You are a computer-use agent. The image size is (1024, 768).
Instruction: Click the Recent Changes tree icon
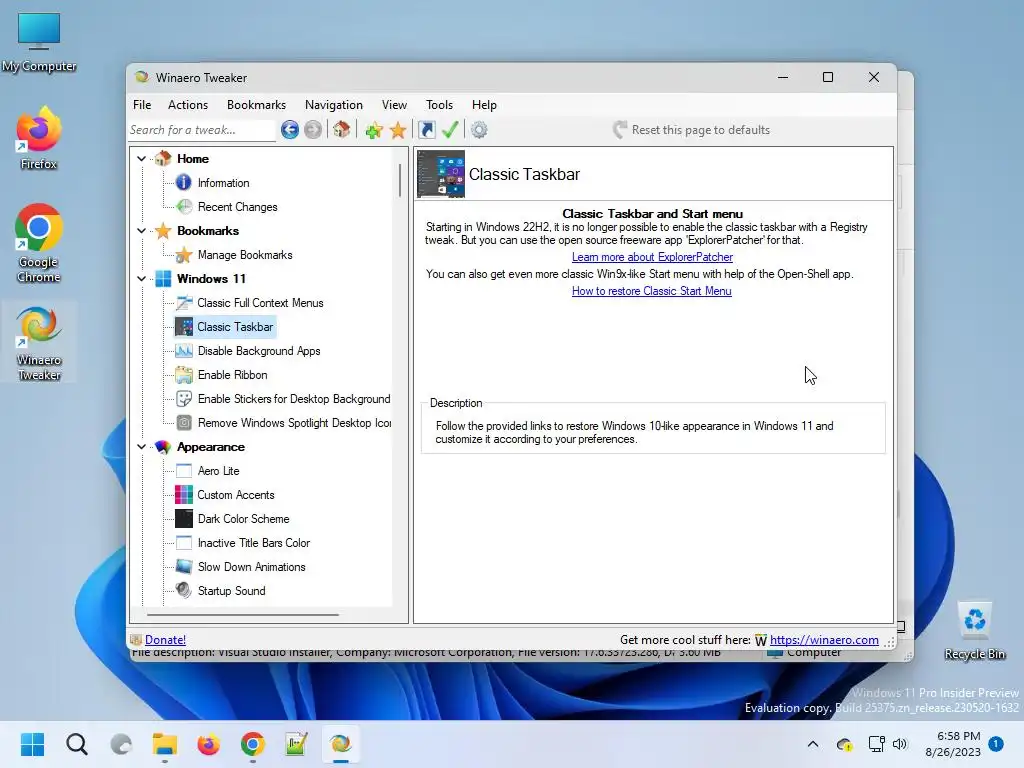184,206
